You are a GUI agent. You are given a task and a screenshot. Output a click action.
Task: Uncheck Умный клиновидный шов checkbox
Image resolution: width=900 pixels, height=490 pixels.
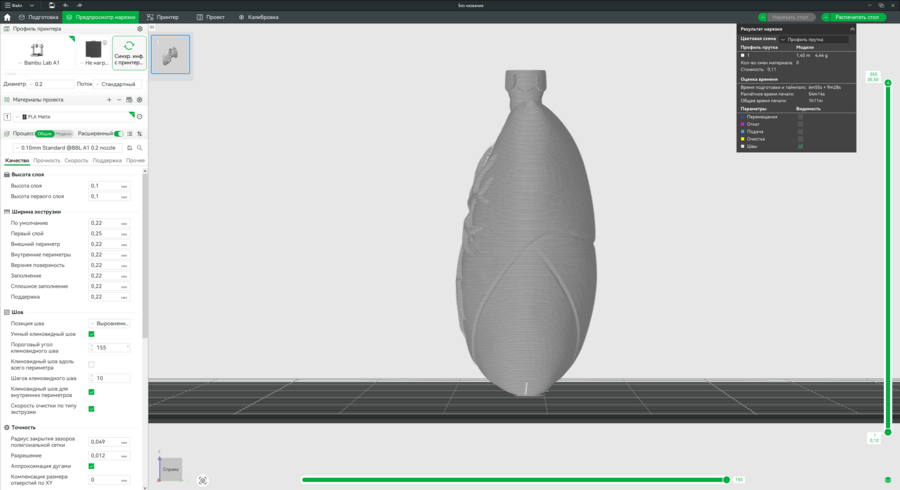point(91,334)
